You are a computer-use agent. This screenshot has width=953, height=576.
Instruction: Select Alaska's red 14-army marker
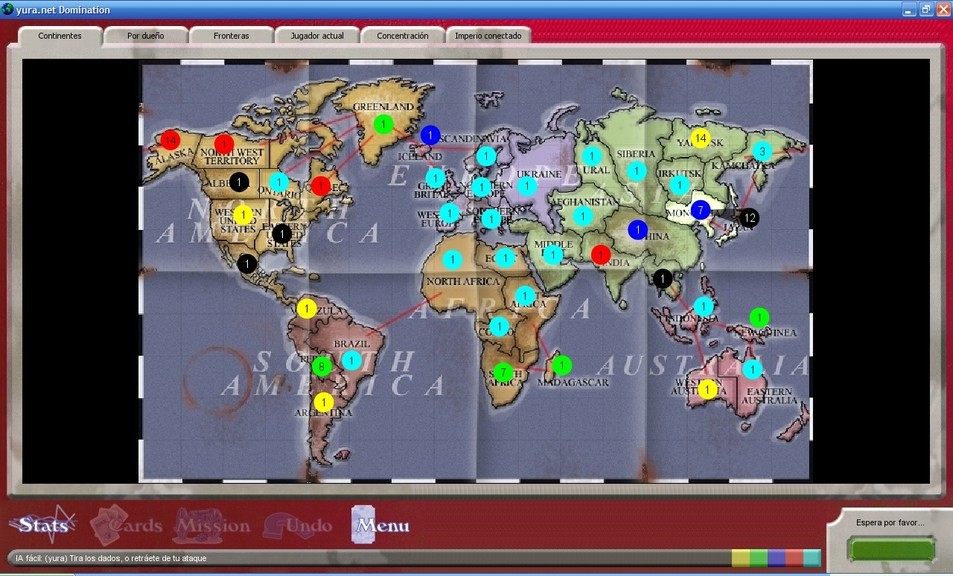pos(170,141)
